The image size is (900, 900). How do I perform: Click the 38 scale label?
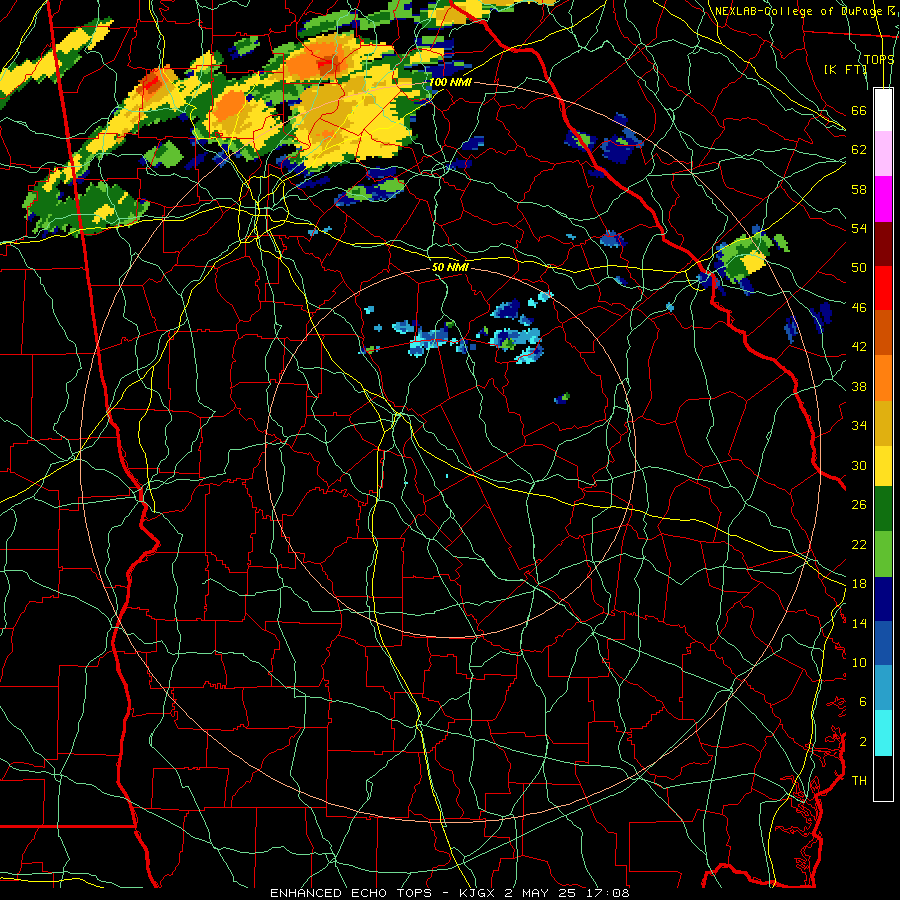(859, 386)
